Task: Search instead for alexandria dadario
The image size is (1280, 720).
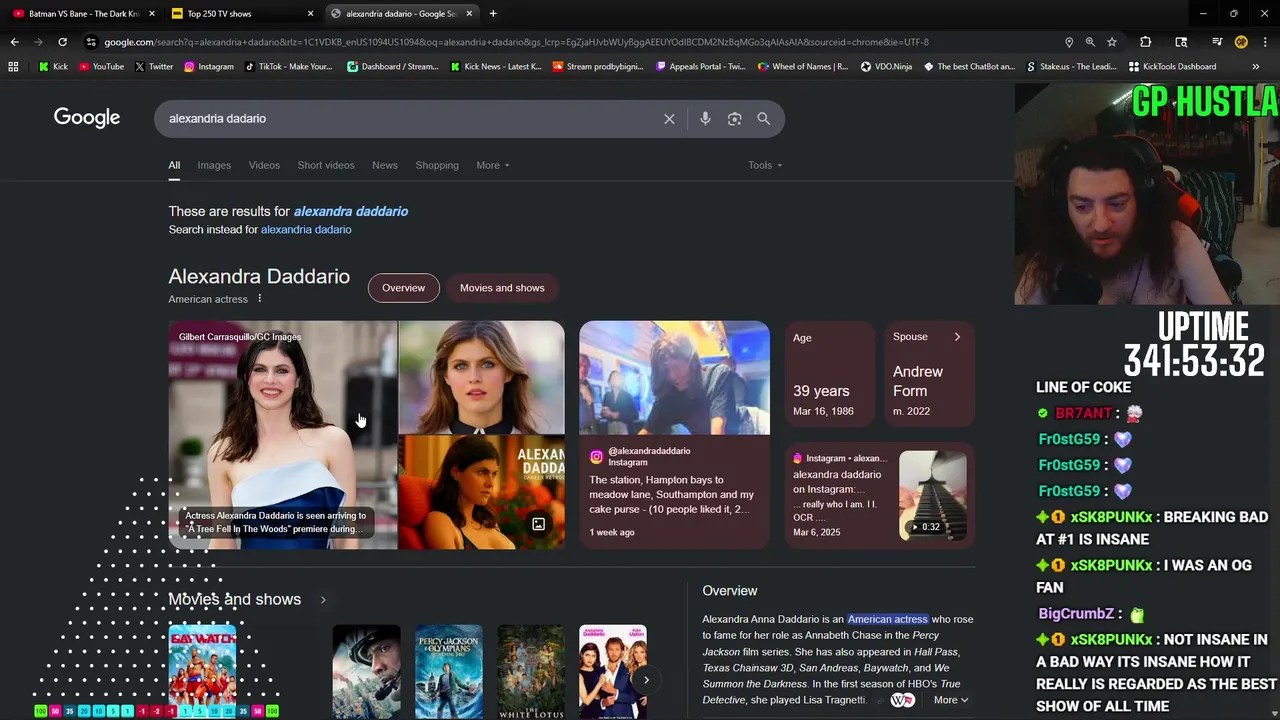Action: coord(306,230)
